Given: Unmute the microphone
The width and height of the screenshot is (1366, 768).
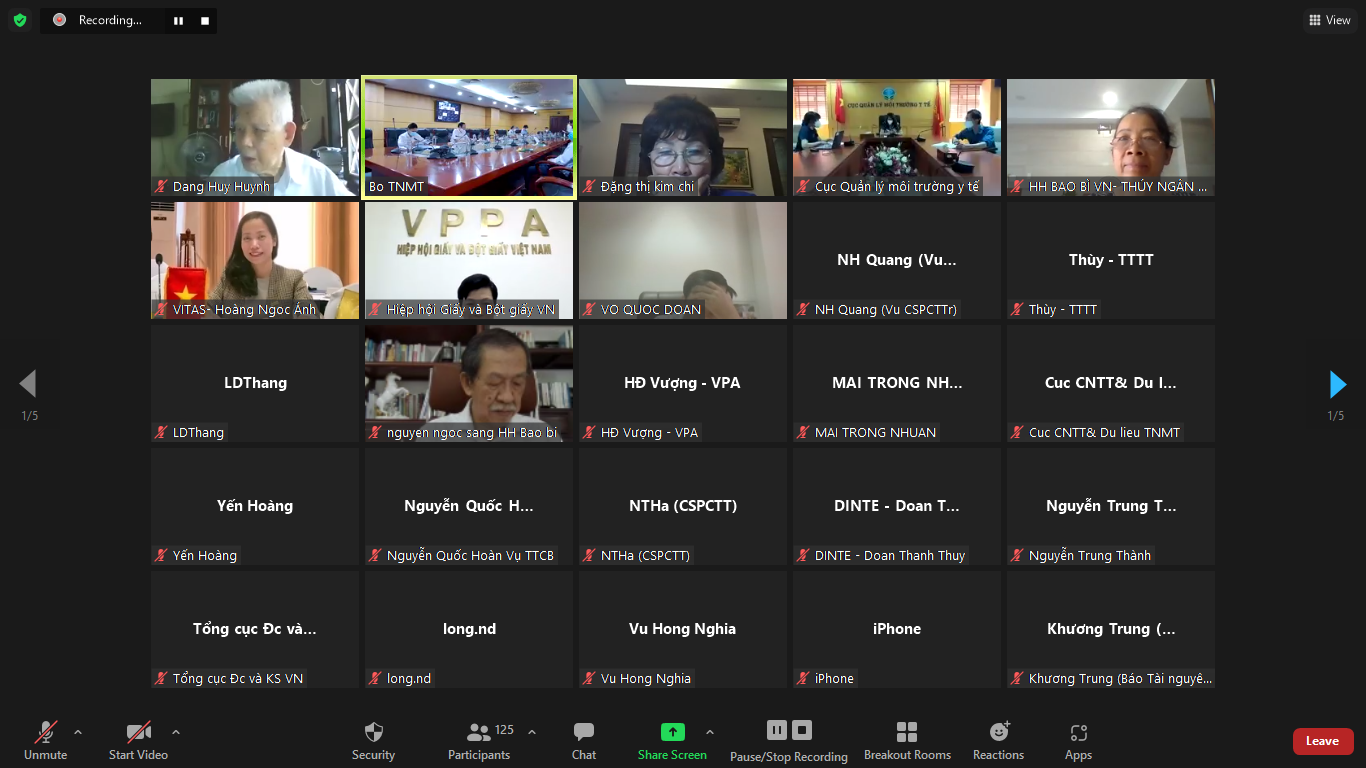Looking at the screenshot, I should (x=46, y=741).
